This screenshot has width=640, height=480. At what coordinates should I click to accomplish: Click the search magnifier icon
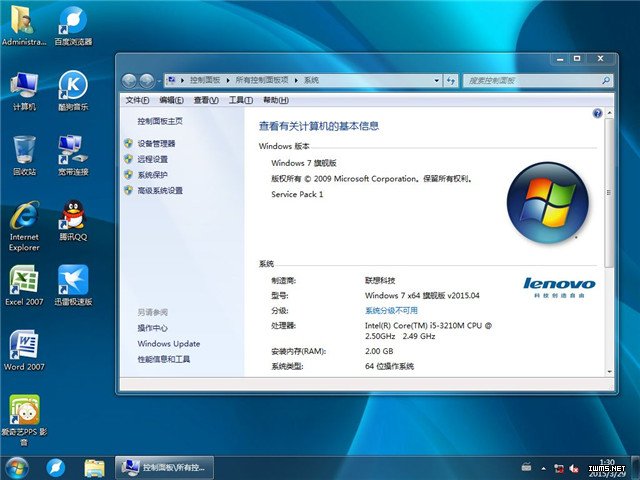click(x=606, y=80)
